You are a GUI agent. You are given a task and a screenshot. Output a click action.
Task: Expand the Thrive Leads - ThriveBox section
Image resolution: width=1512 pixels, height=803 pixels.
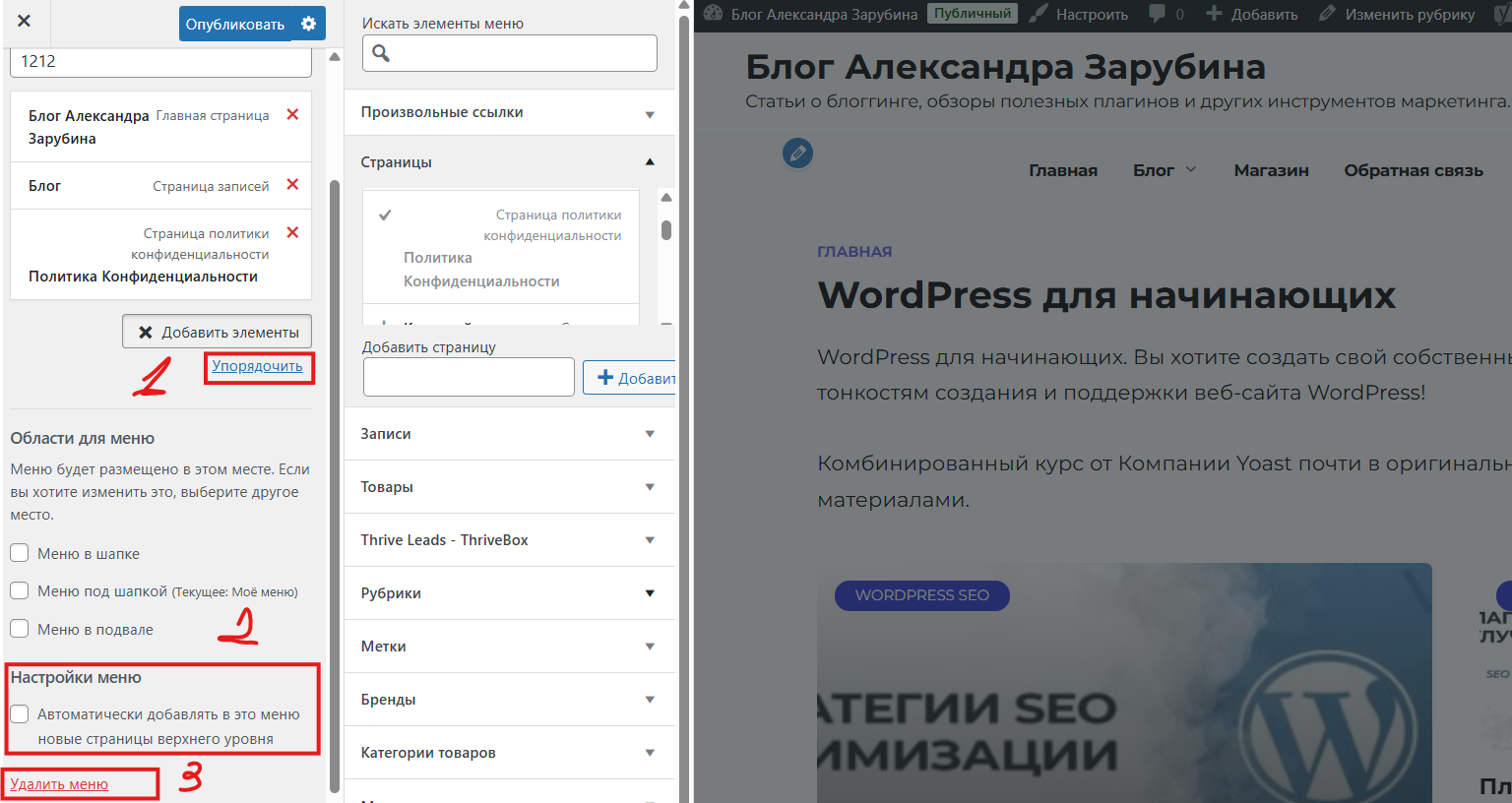pos(510,540)
